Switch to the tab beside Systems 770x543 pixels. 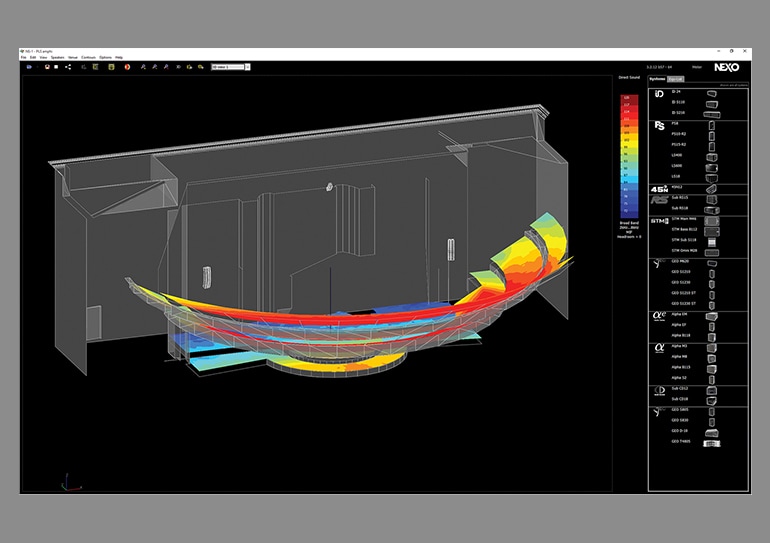click(x=675, y=77)
